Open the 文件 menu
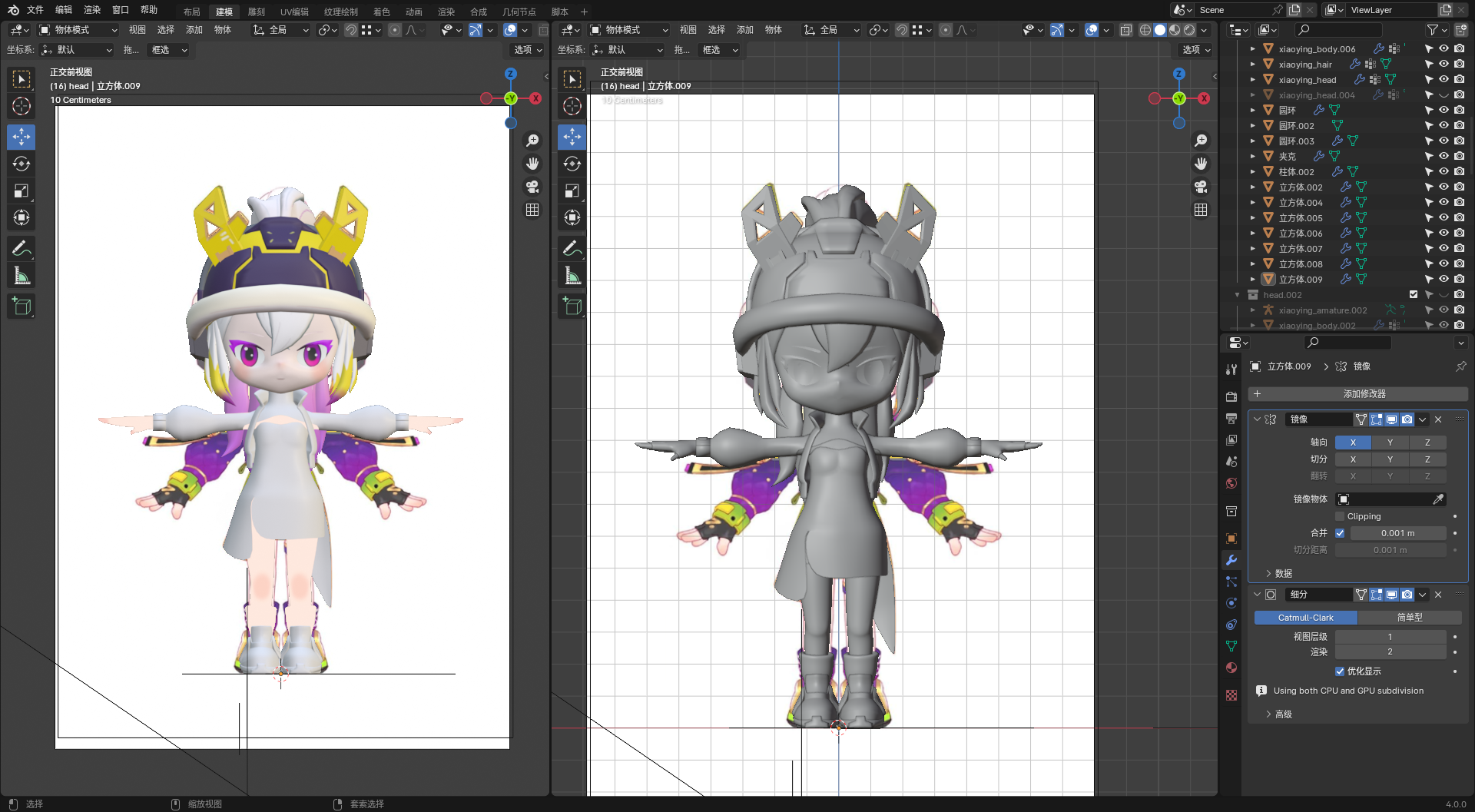Screen dimensions: 1475x812 35,10
